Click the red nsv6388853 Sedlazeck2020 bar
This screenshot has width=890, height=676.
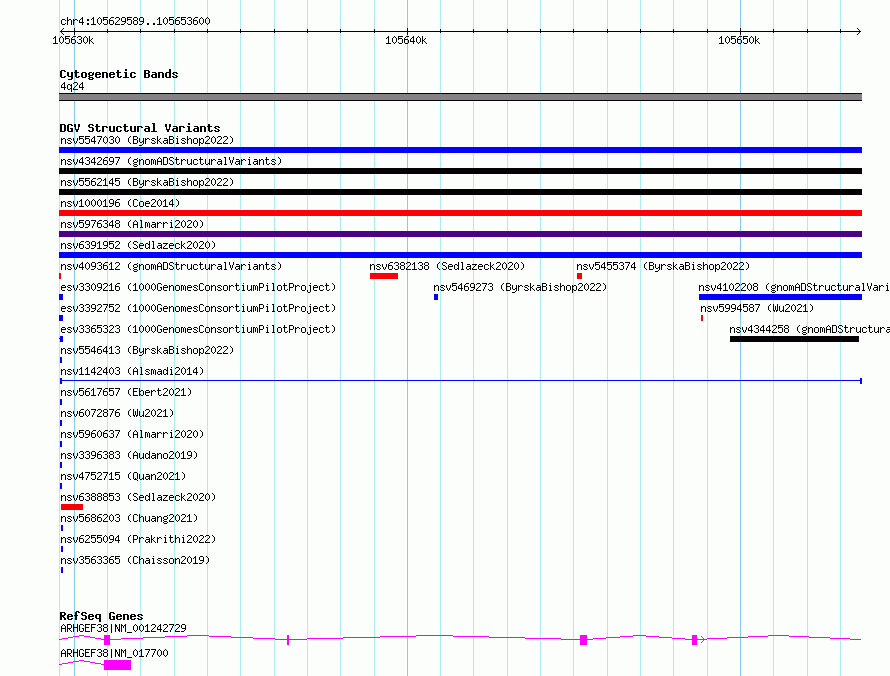point(72,507)
